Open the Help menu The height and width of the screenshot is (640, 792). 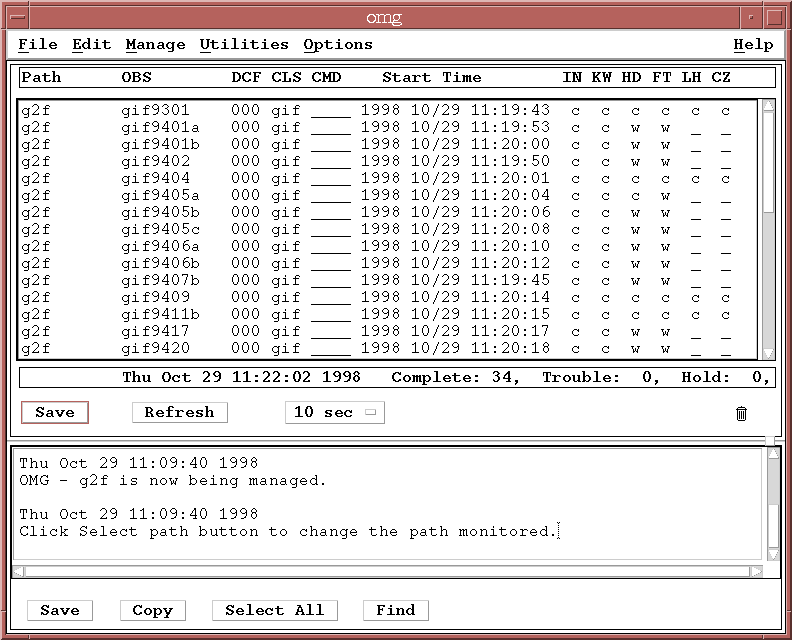752,45
